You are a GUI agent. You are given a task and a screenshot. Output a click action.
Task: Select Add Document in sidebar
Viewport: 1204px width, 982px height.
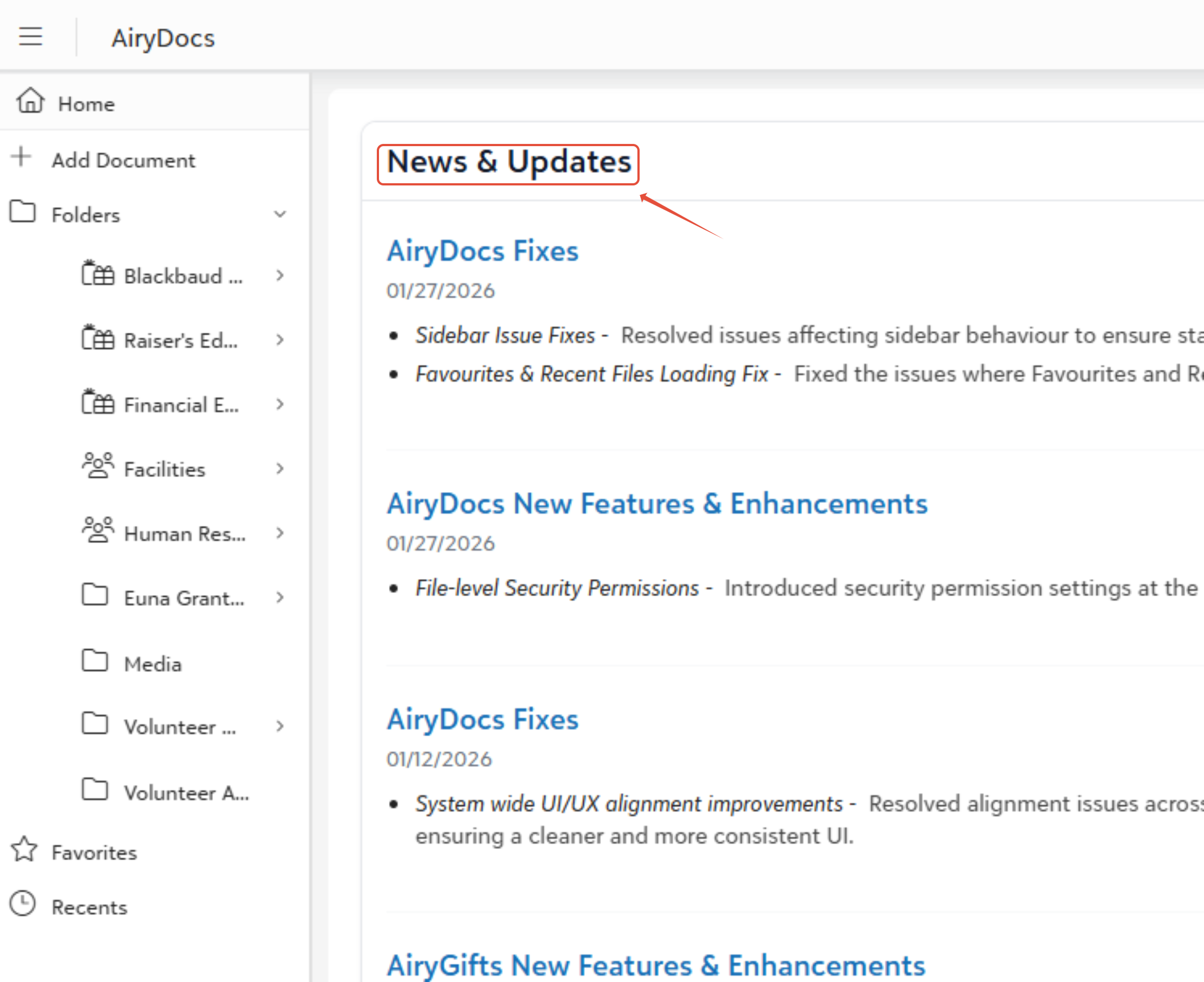(123, 161)
